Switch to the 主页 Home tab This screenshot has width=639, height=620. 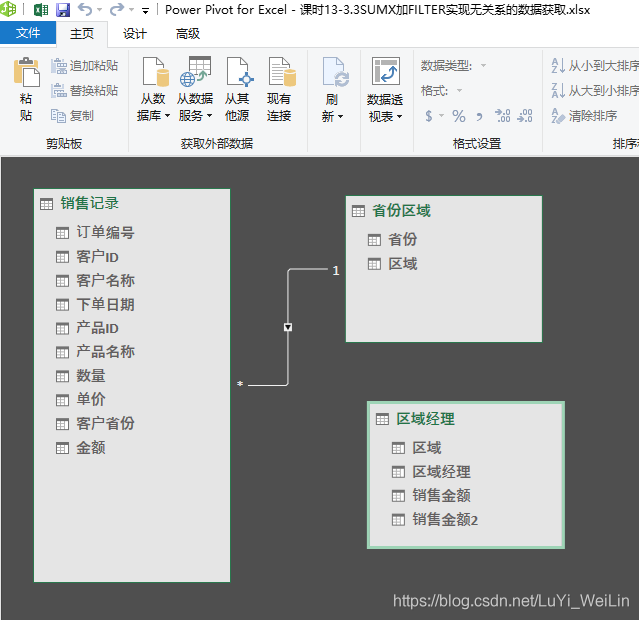click(82, 34)
